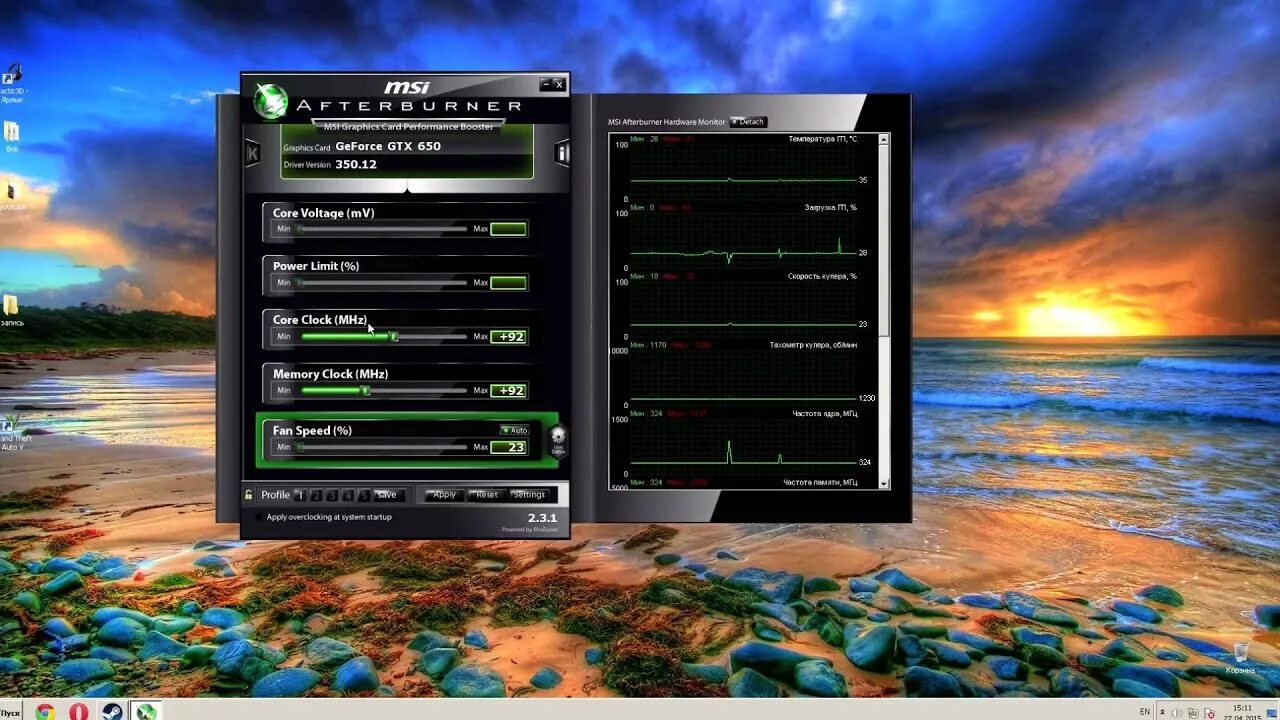Screen dimensions: 1280x720
Task: Click the 'Тахометр кулера, об/мин' graph
Action: (x=743, y=376)
